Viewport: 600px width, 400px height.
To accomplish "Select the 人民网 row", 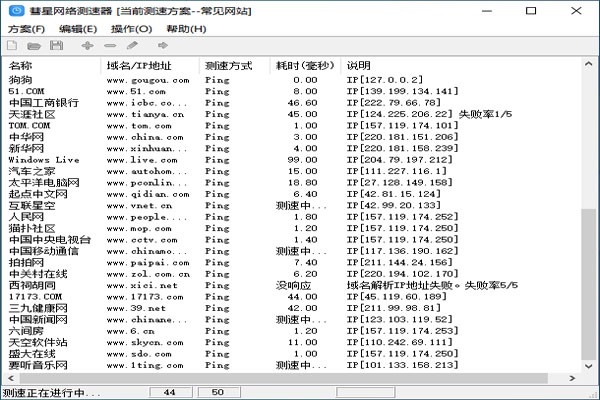I will (x=293, y=217).
